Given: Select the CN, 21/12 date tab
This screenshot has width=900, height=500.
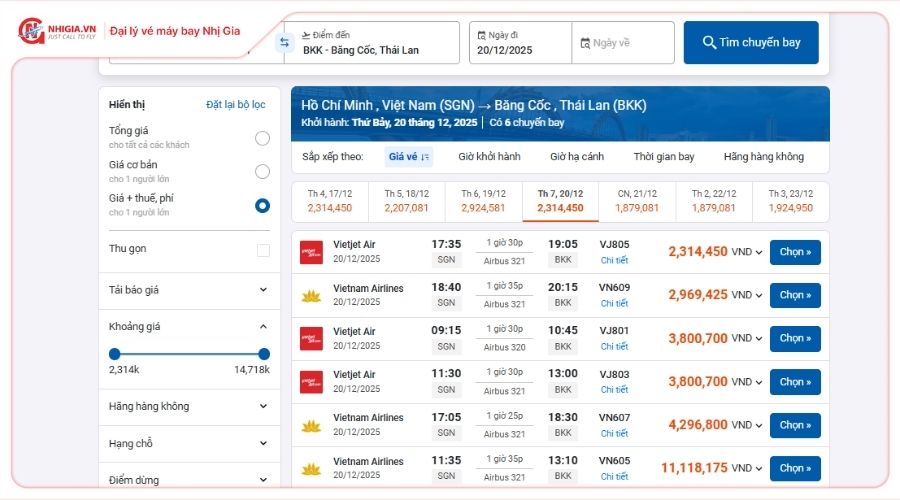Looking at the screenshot, I should point(637,201).
